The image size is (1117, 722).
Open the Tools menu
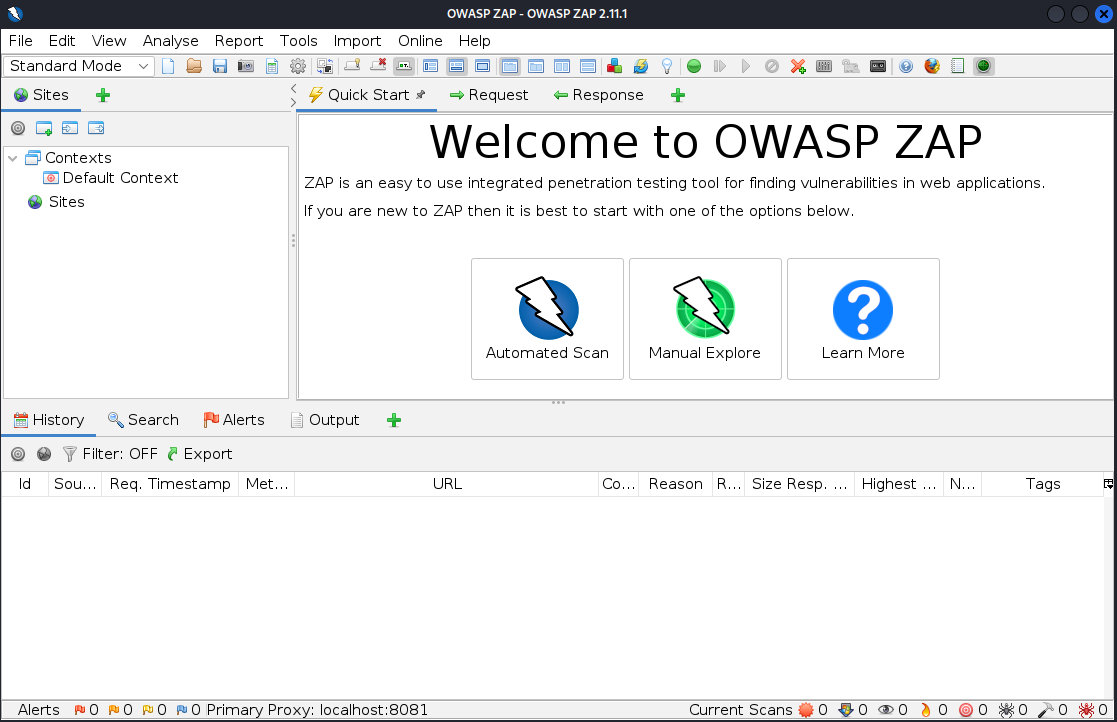click(x=298, y=41)
